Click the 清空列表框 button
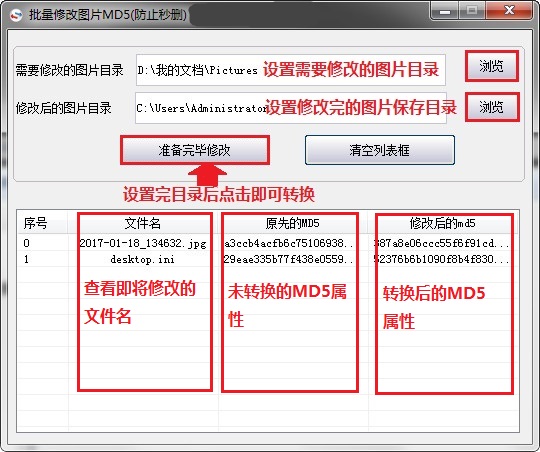540x452 pixels. click(380, 150)
